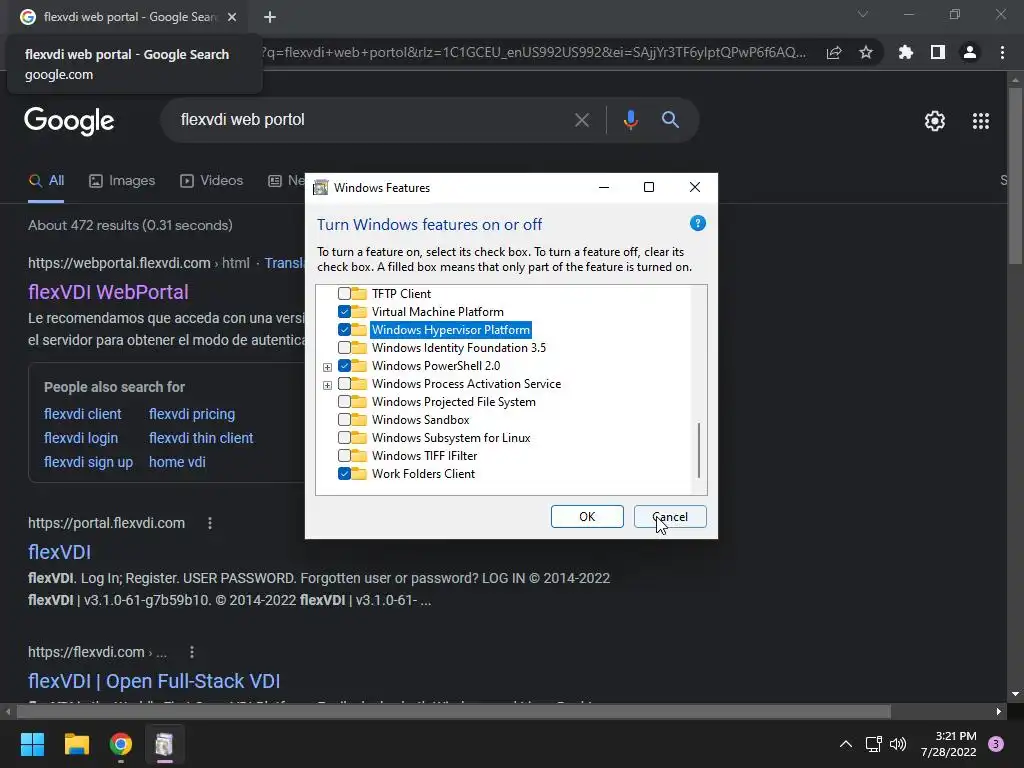The width and height of the screenshot is (1024, 768).
Task: Open more options for flexvdi.com result
Action: 191,652
